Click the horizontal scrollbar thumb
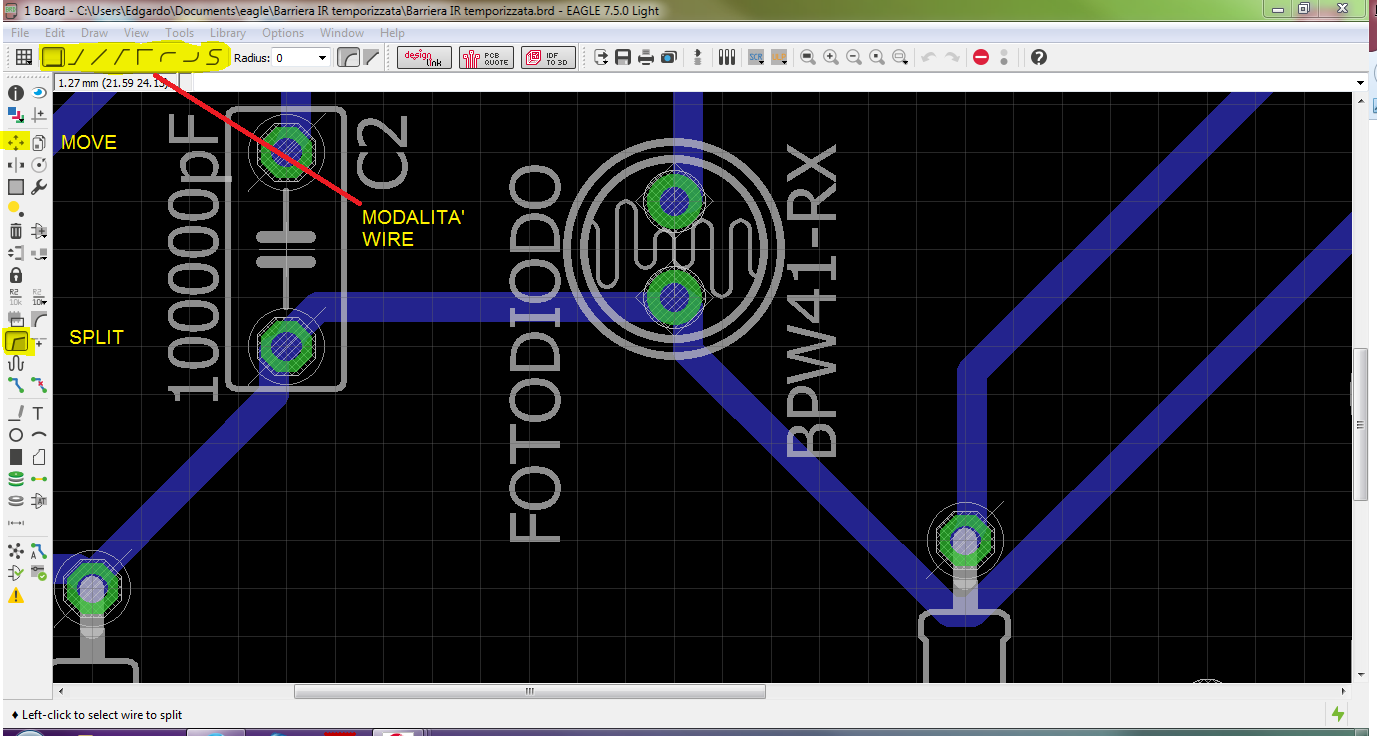This screenshot has width=1377, height=736. click(530, 691)
